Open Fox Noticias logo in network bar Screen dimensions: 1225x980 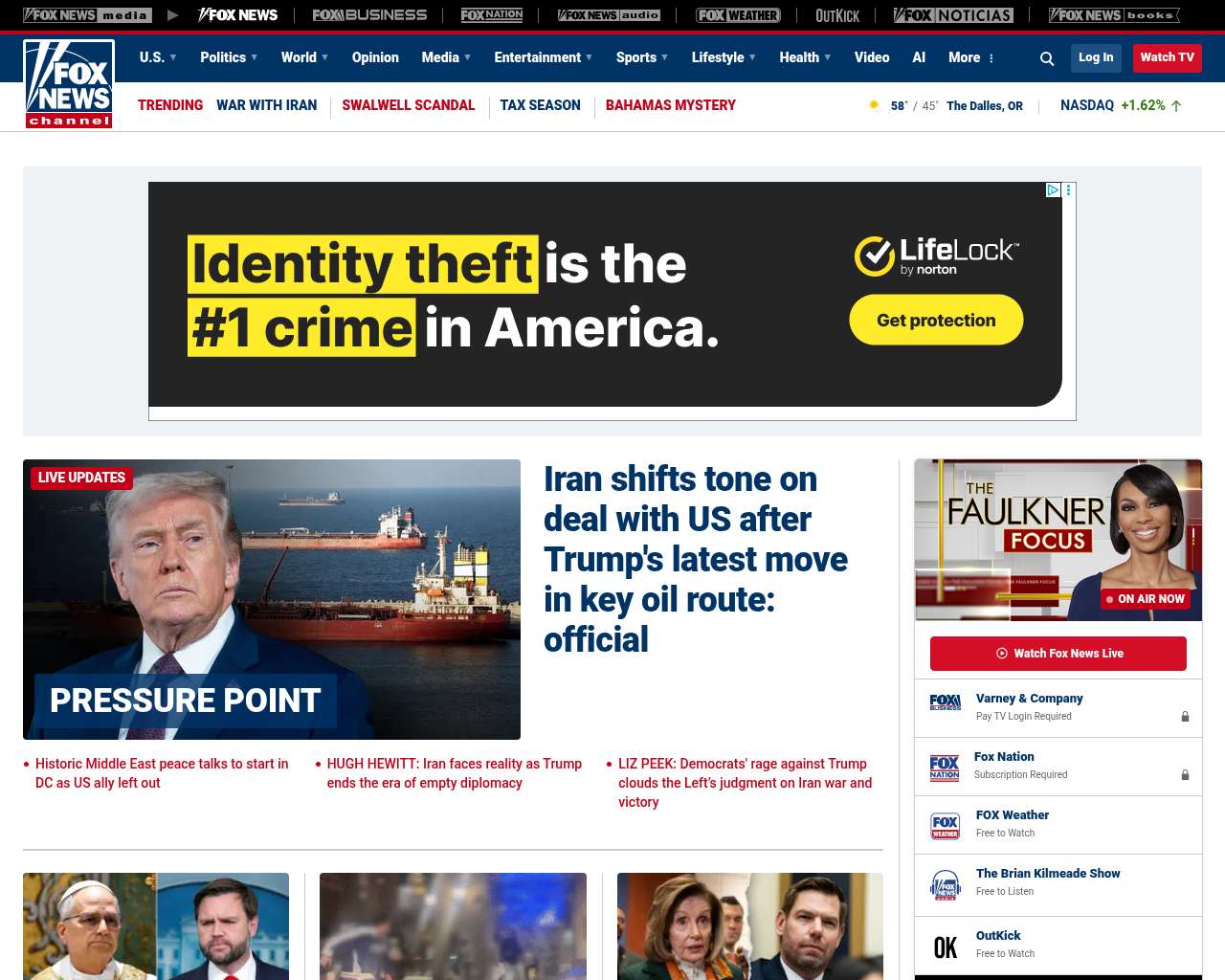coord(953,15)
